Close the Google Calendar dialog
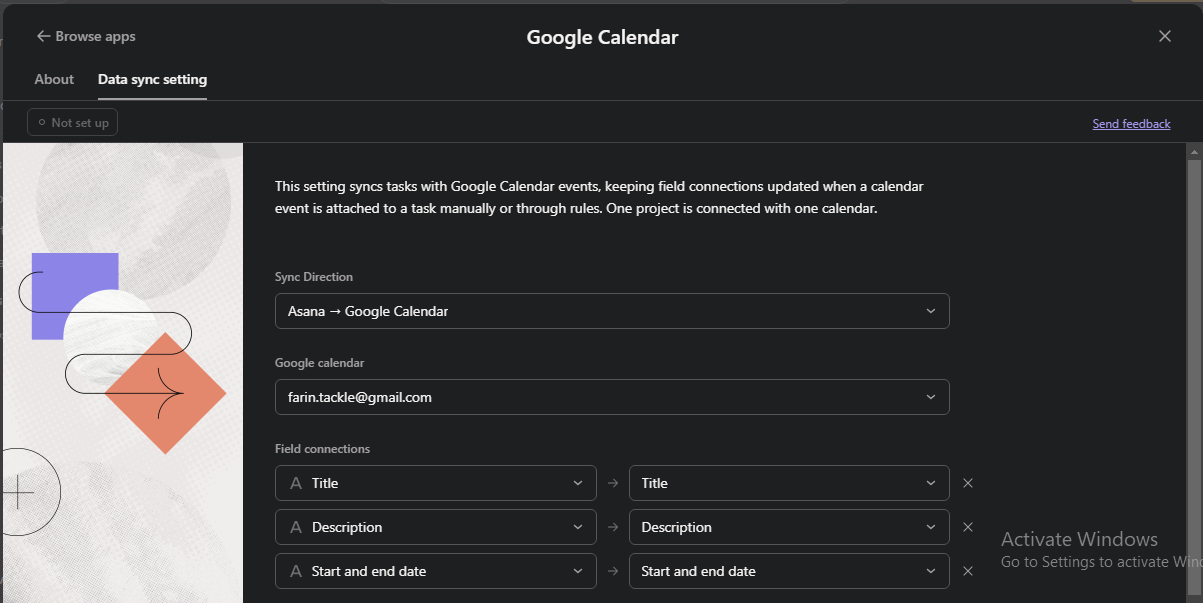1203x603 pixels. [1164, 36]
